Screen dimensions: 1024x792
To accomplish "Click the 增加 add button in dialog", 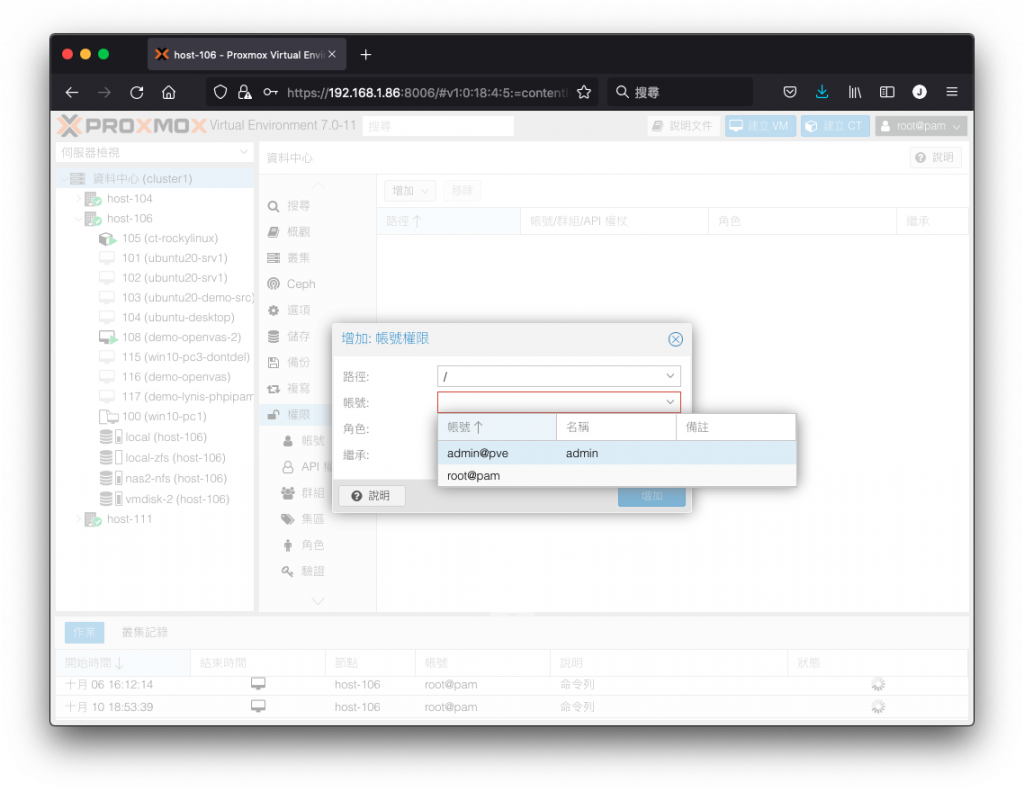I will pyautogui.click(x=652, y=496).
